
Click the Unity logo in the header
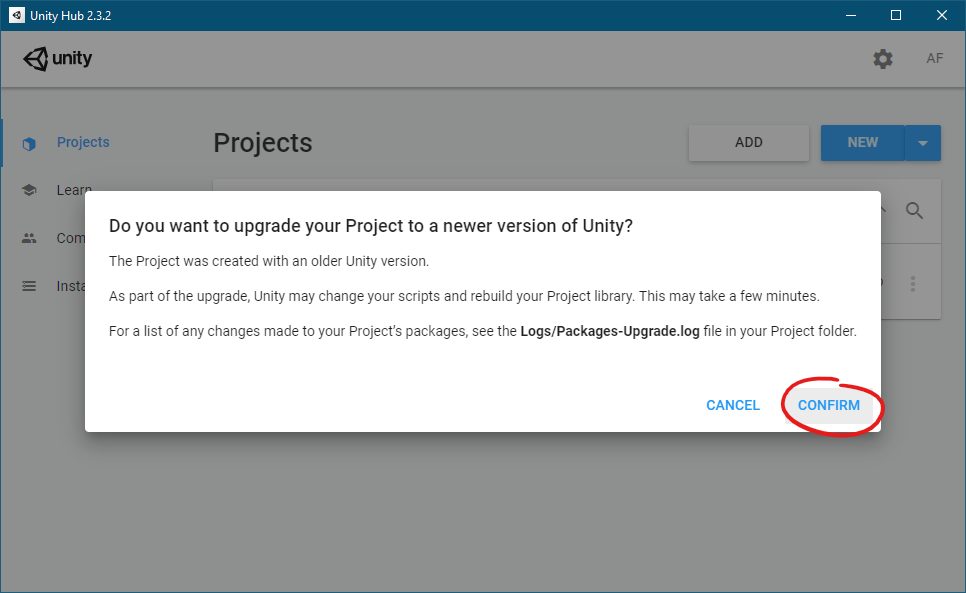click(x=57, y=58)
